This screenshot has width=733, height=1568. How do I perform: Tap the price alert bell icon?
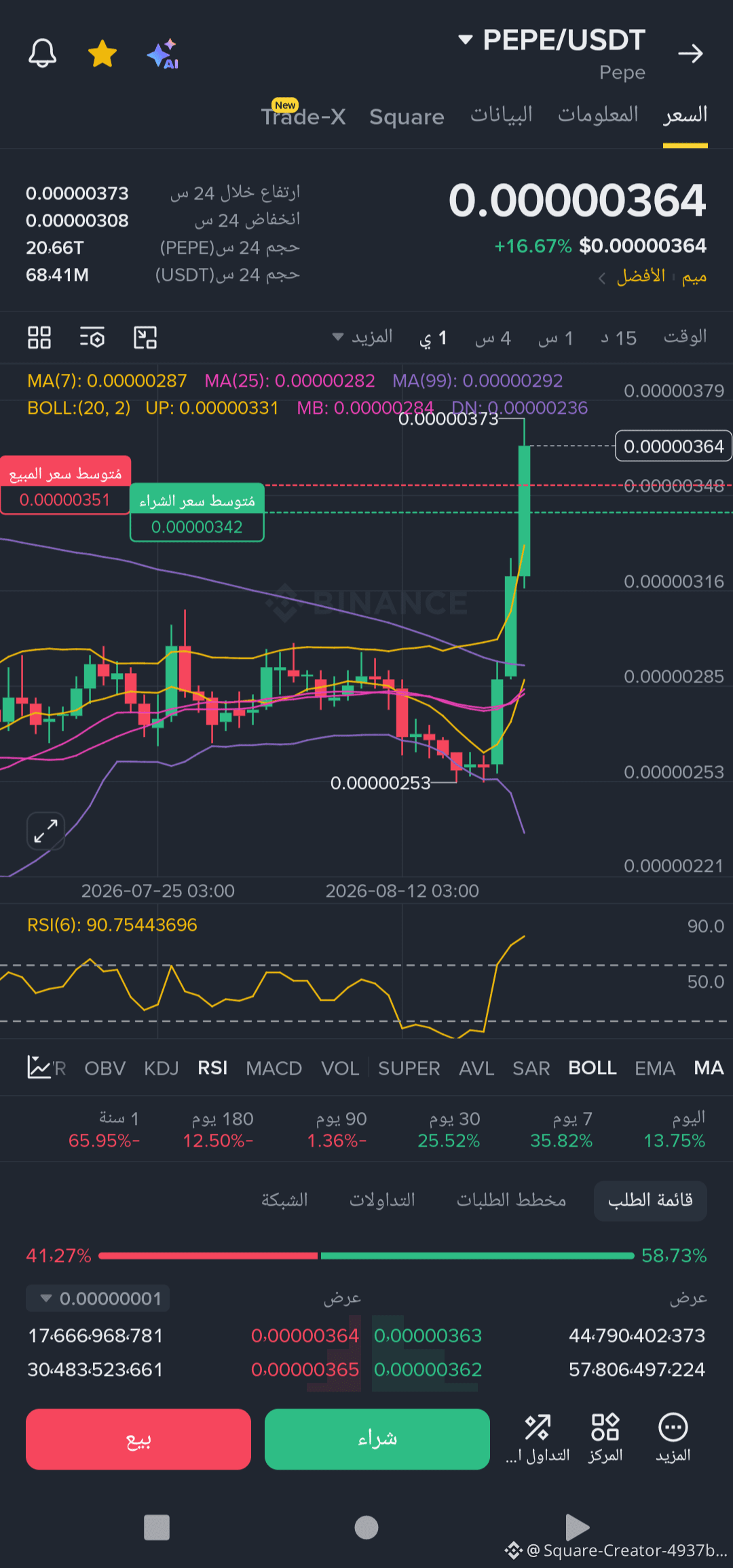click(42, 53)
